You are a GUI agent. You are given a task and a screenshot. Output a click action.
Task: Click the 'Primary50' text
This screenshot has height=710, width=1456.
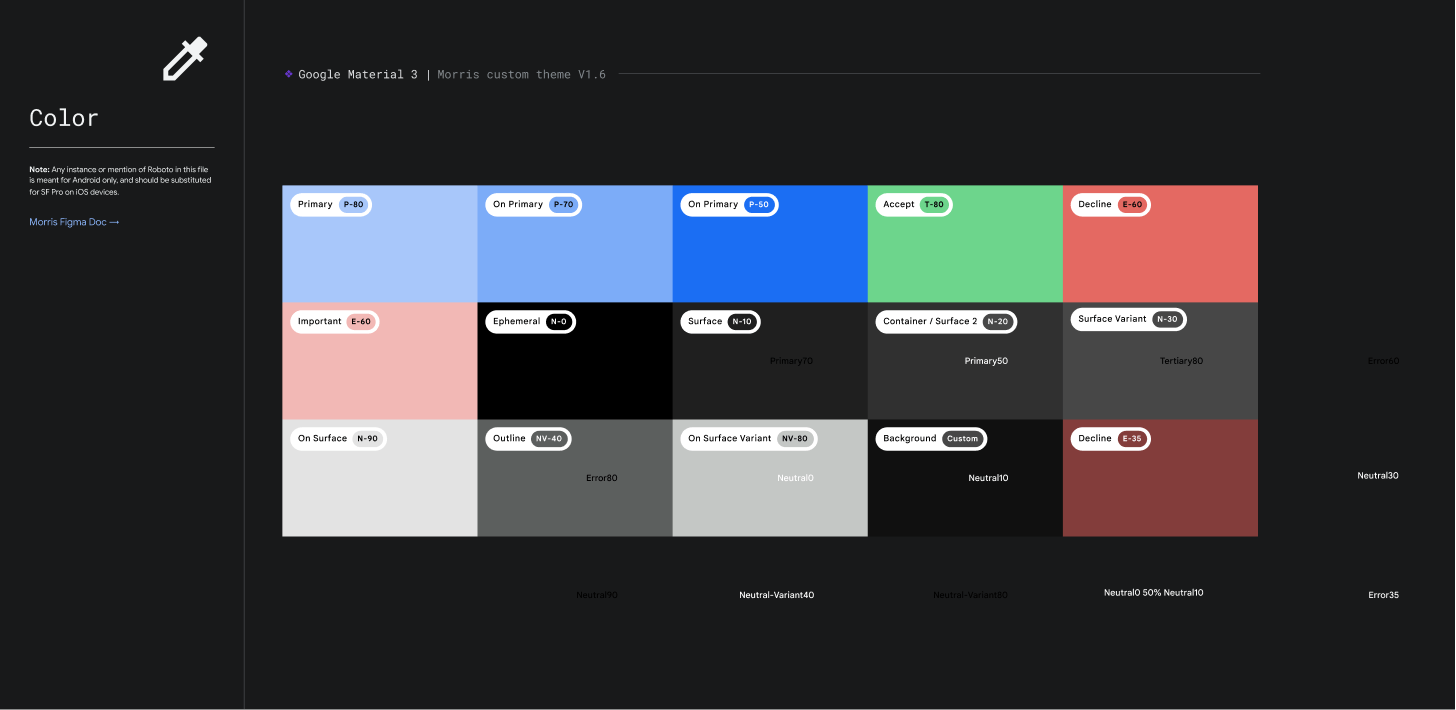[986, 361]
